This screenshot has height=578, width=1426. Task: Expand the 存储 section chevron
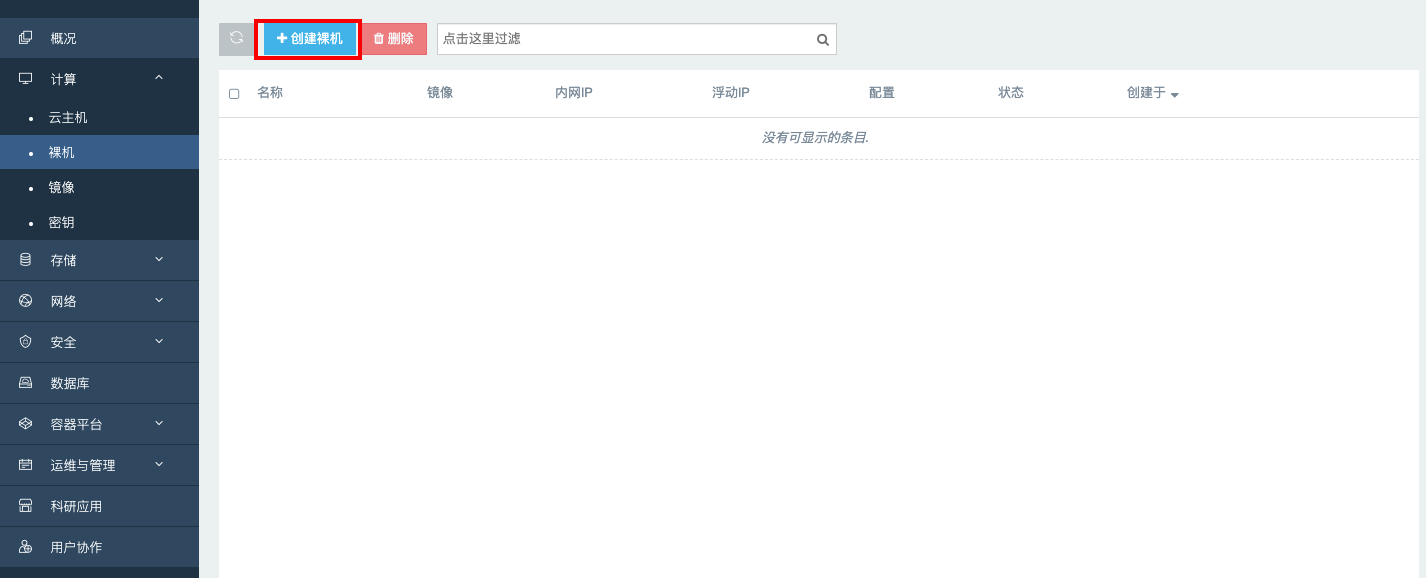click(159, 259)
